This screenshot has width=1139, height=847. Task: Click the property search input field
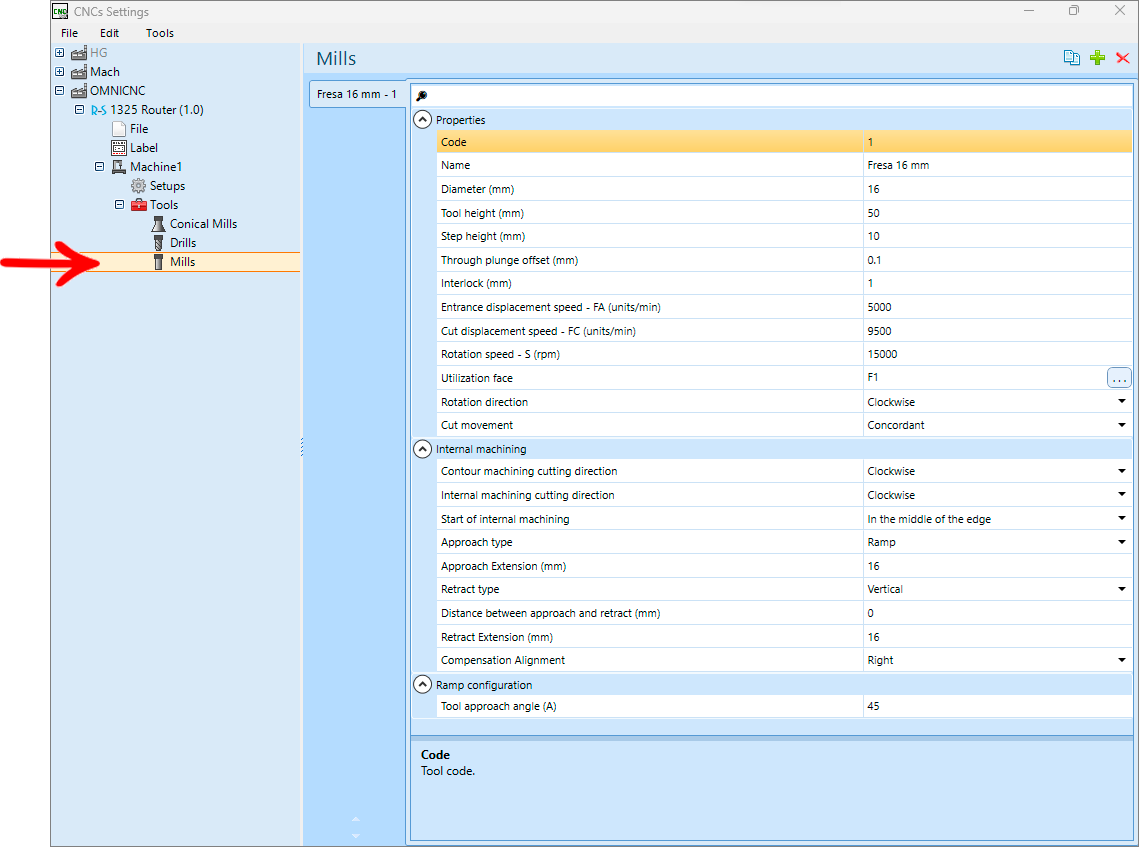pos(771,95)
